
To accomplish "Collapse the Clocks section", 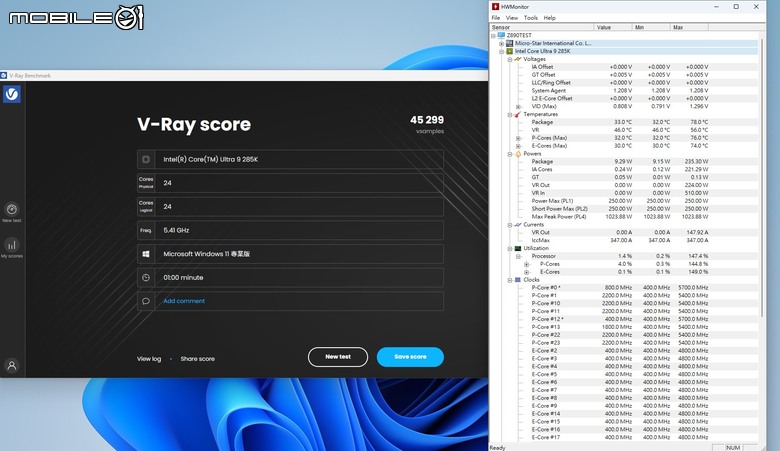I will [510, 280].
